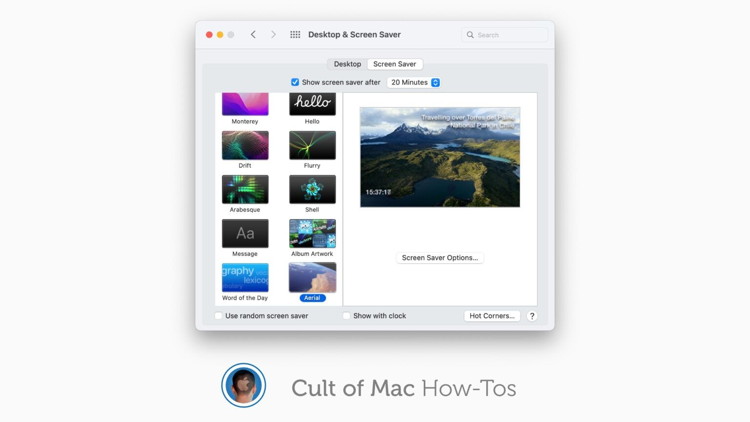Open Hot Corners settings
Screen dimensions: 750x422
(x=492, y=316)
